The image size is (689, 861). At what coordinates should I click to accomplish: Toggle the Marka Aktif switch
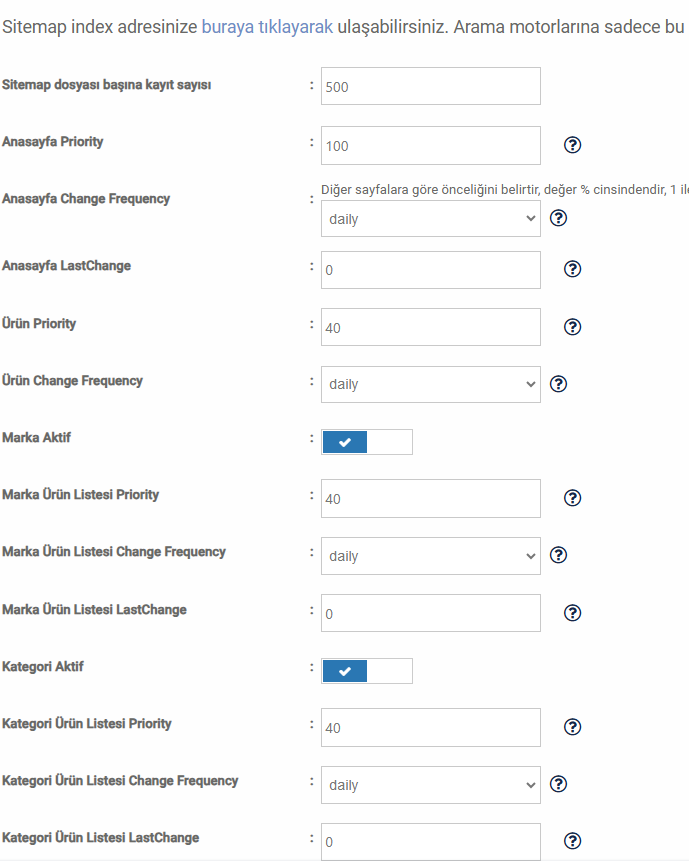tap(367, 442)
